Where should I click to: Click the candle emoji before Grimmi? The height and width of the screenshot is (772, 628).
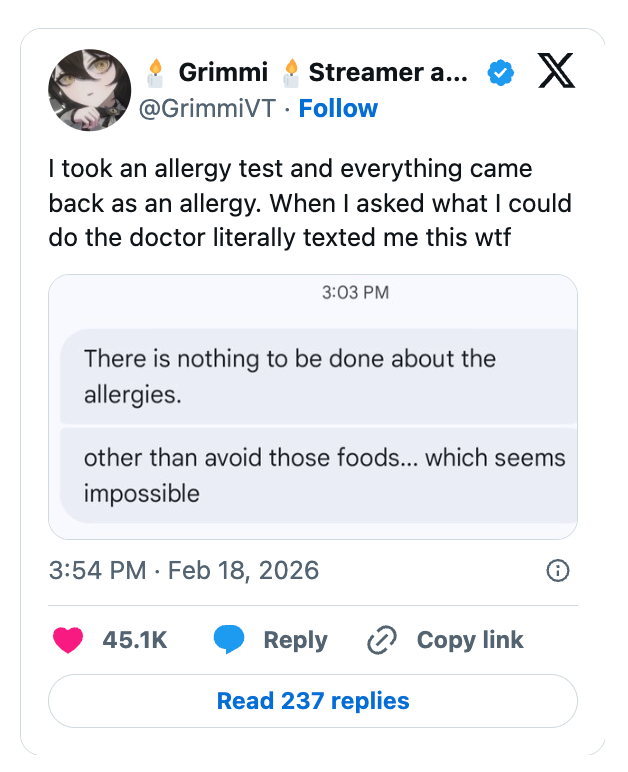(155, 72)
